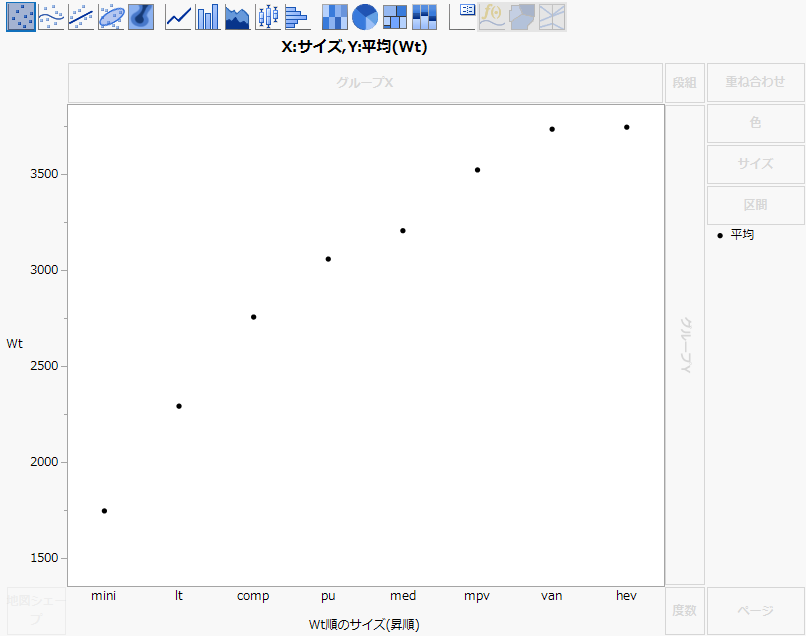Select the Mosaic plot icon
The width and height of the screenshot is (806, 636).
click(425, 17)
